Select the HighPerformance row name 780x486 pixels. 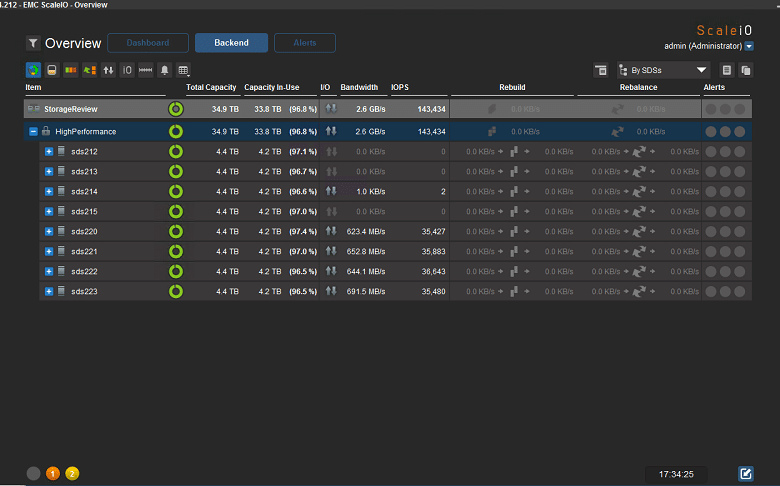click(x=86, y=131)
